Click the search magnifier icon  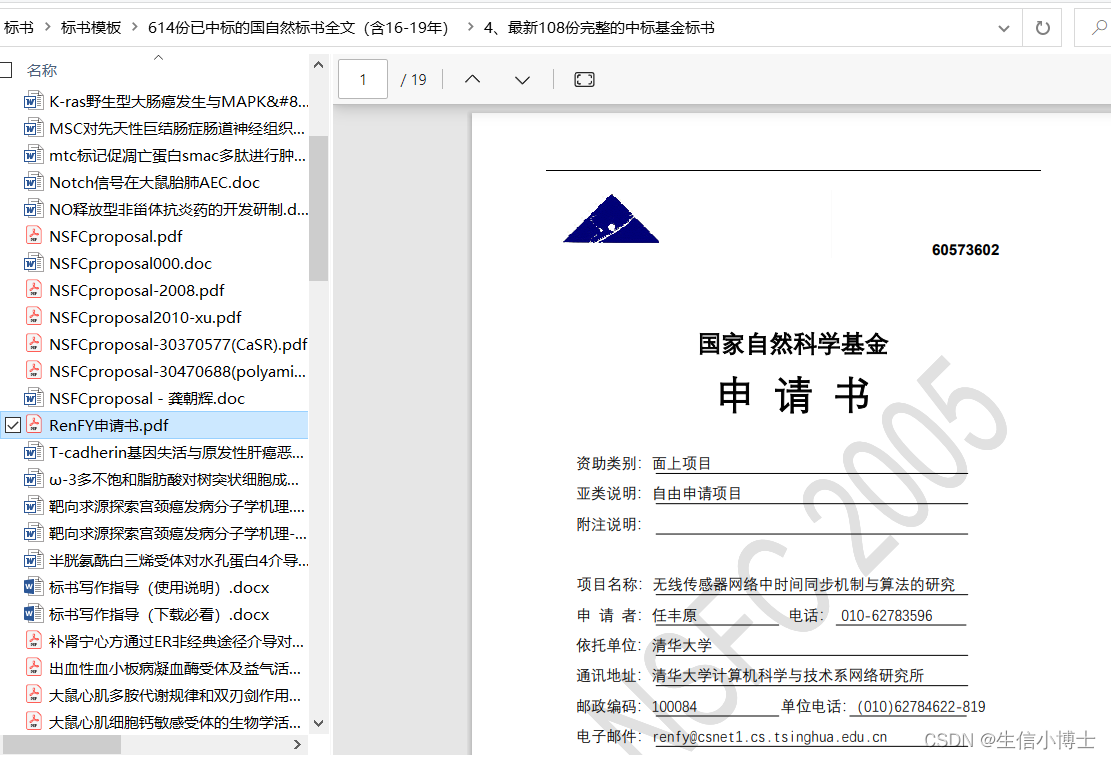1098,28
